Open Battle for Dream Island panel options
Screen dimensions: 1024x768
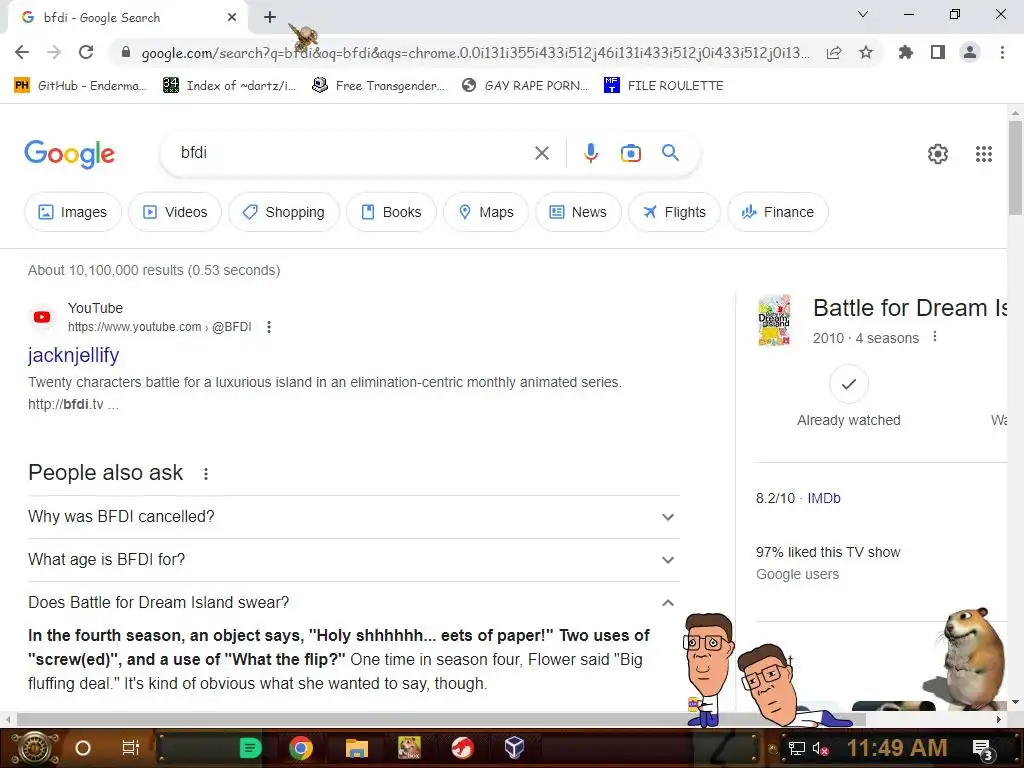point(935,336)
